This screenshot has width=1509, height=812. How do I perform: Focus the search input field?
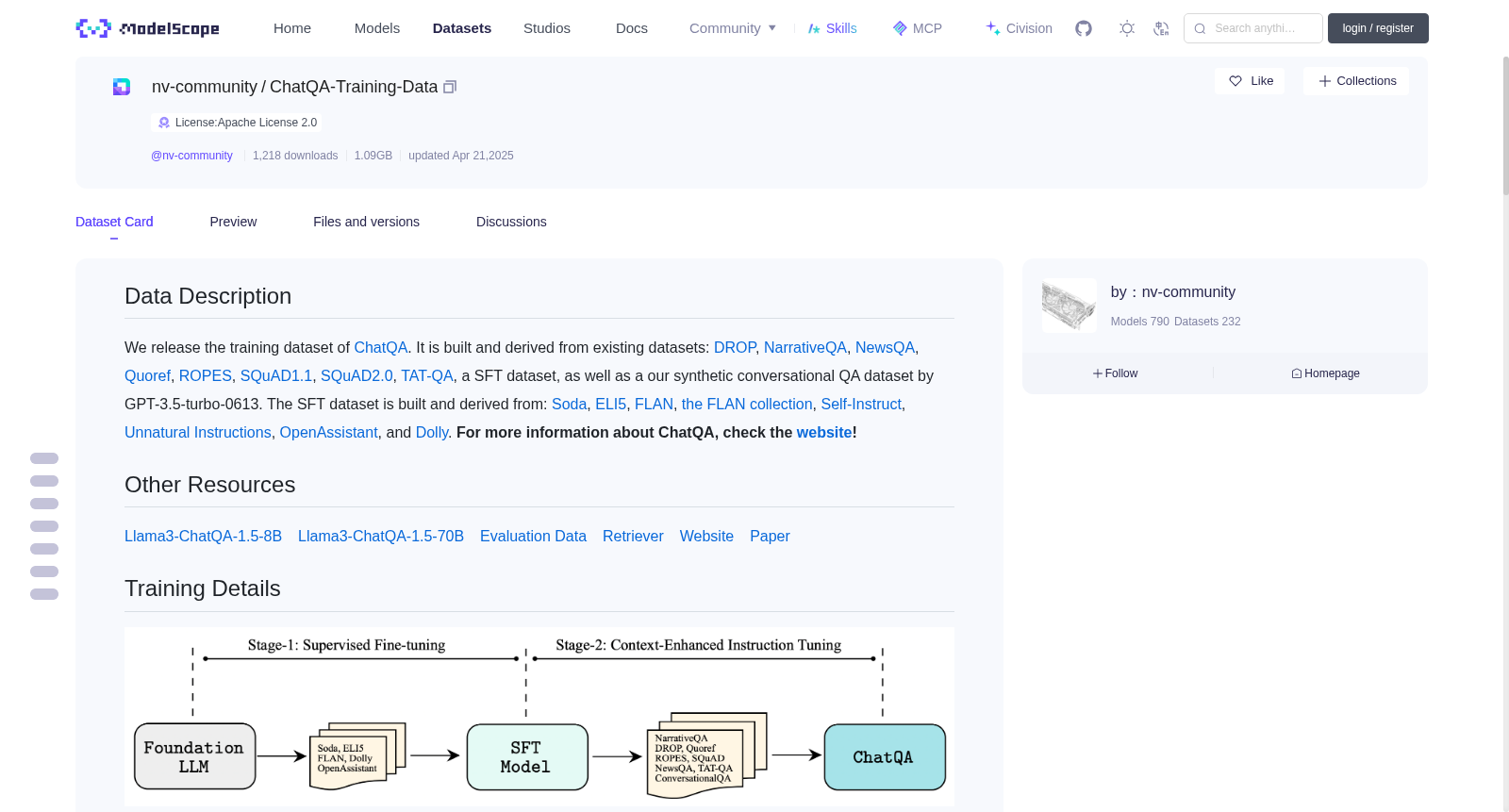tap(1253, 28)
